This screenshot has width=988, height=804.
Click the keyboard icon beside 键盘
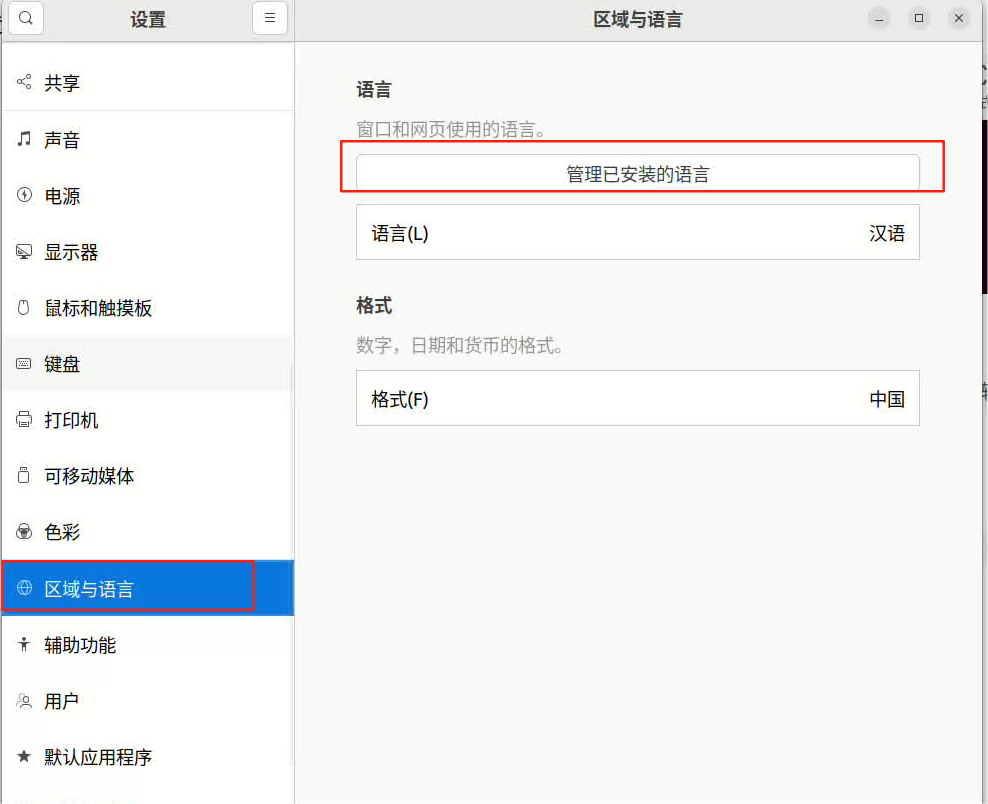click(x=24, y=364)
